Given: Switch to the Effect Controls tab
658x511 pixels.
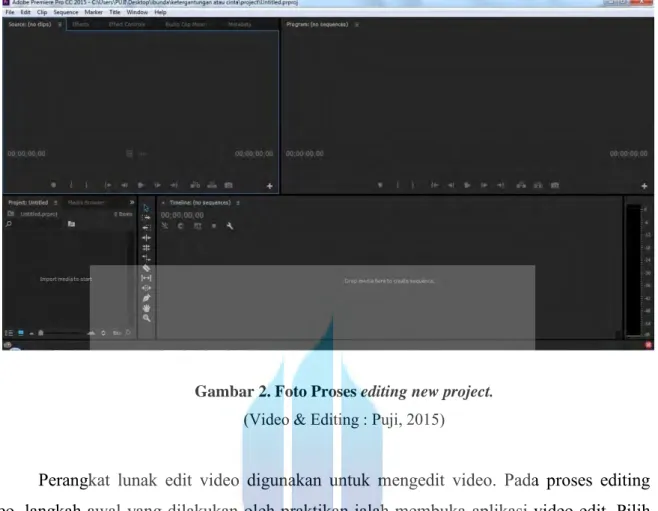Looking at the screenshot, I should coord(127,24).
